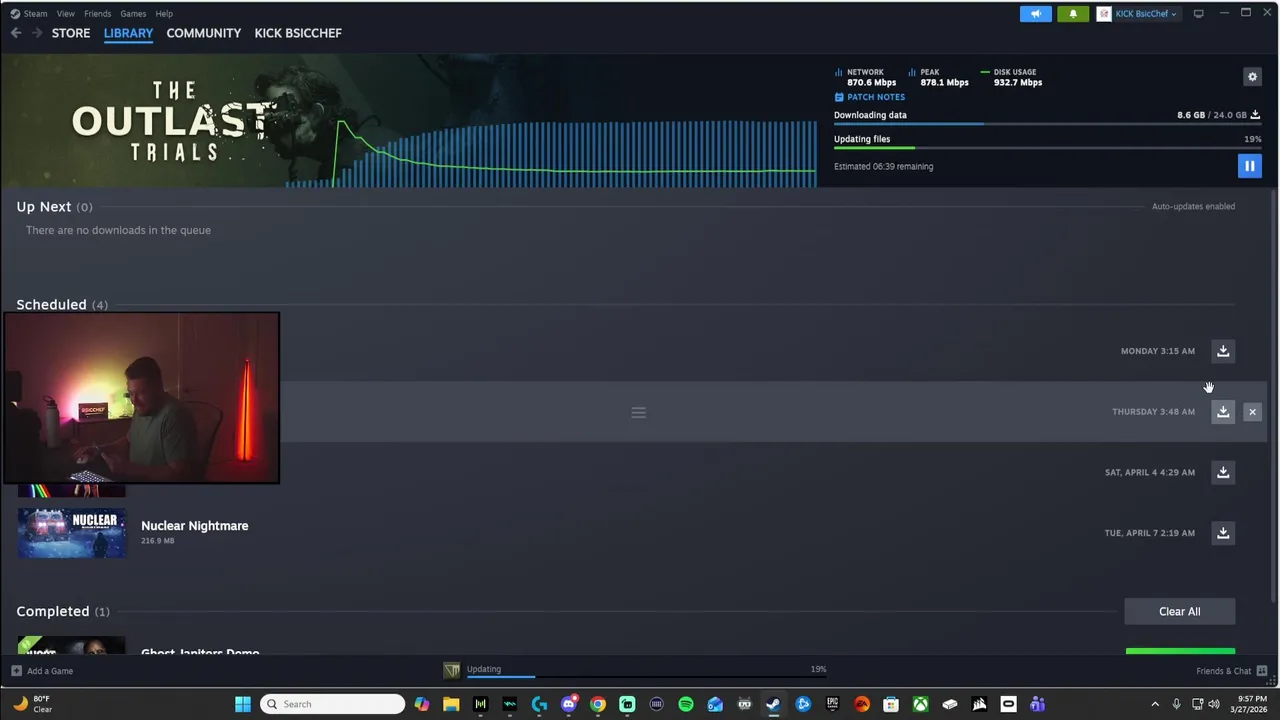The image size is (1280, 720).
Task: Open the Help menu
Action: point(164,14)
